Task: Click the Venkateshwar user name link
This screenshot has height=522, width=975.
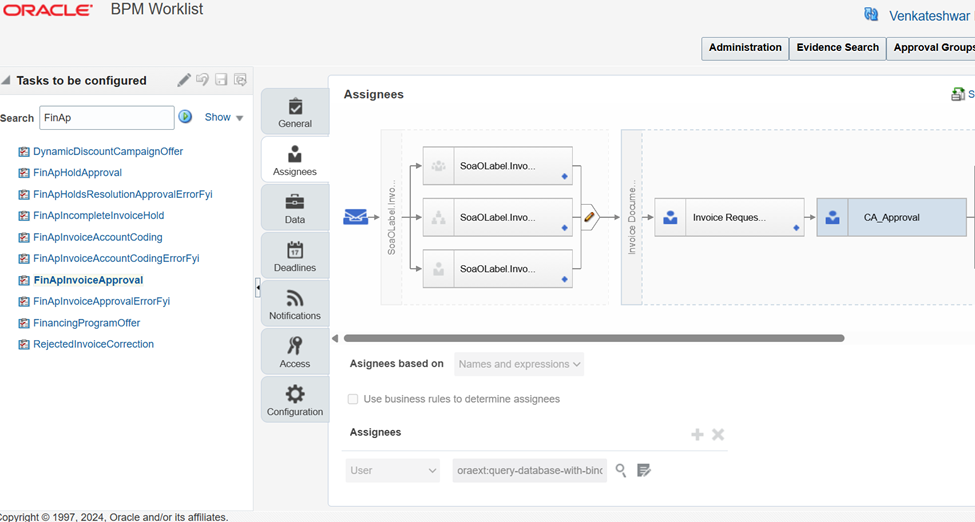Action: point(930,16)
